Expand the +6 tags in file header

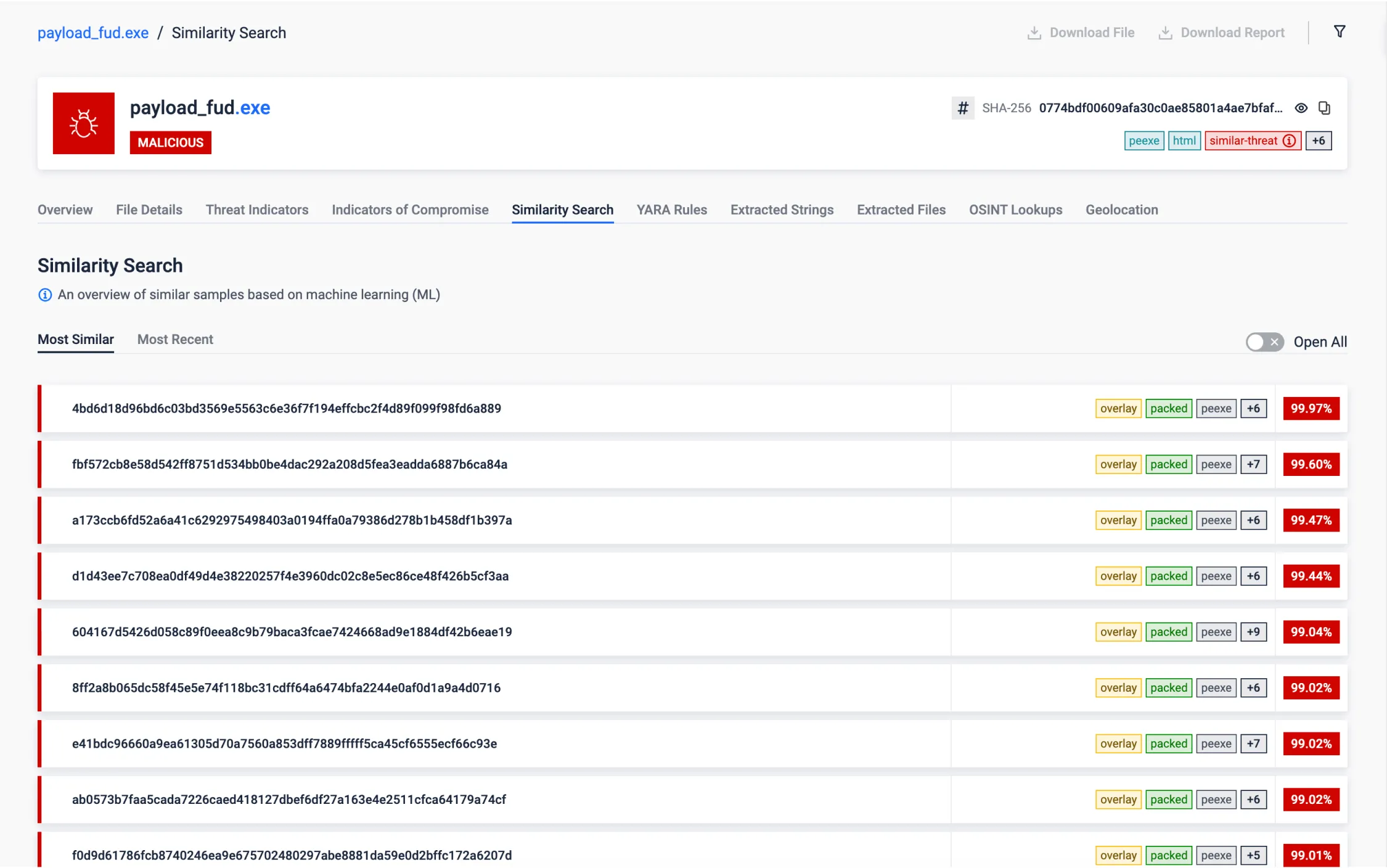tap(1318, 141)
